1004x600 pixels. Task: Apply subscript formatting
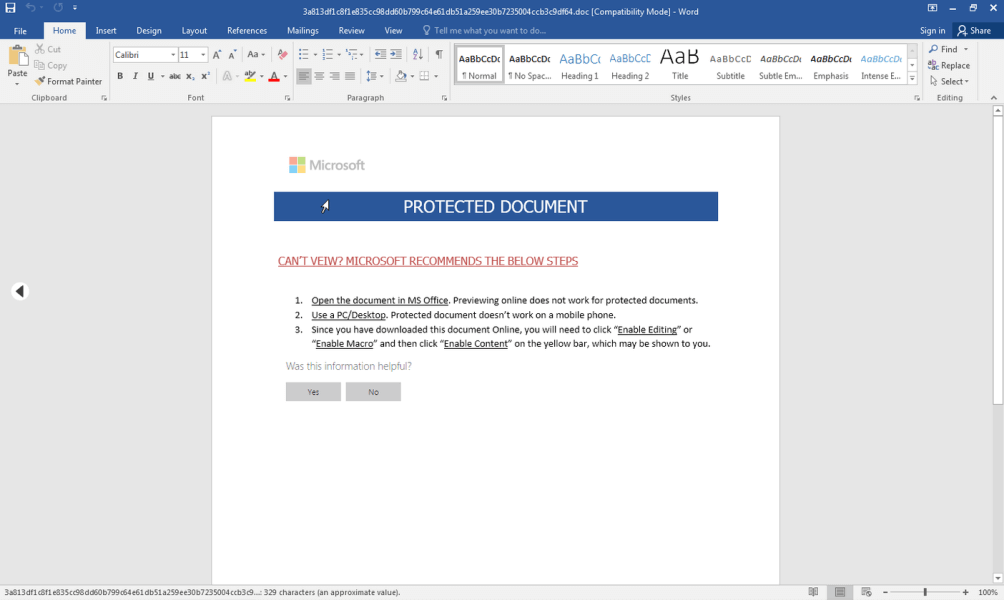(190, 76)
